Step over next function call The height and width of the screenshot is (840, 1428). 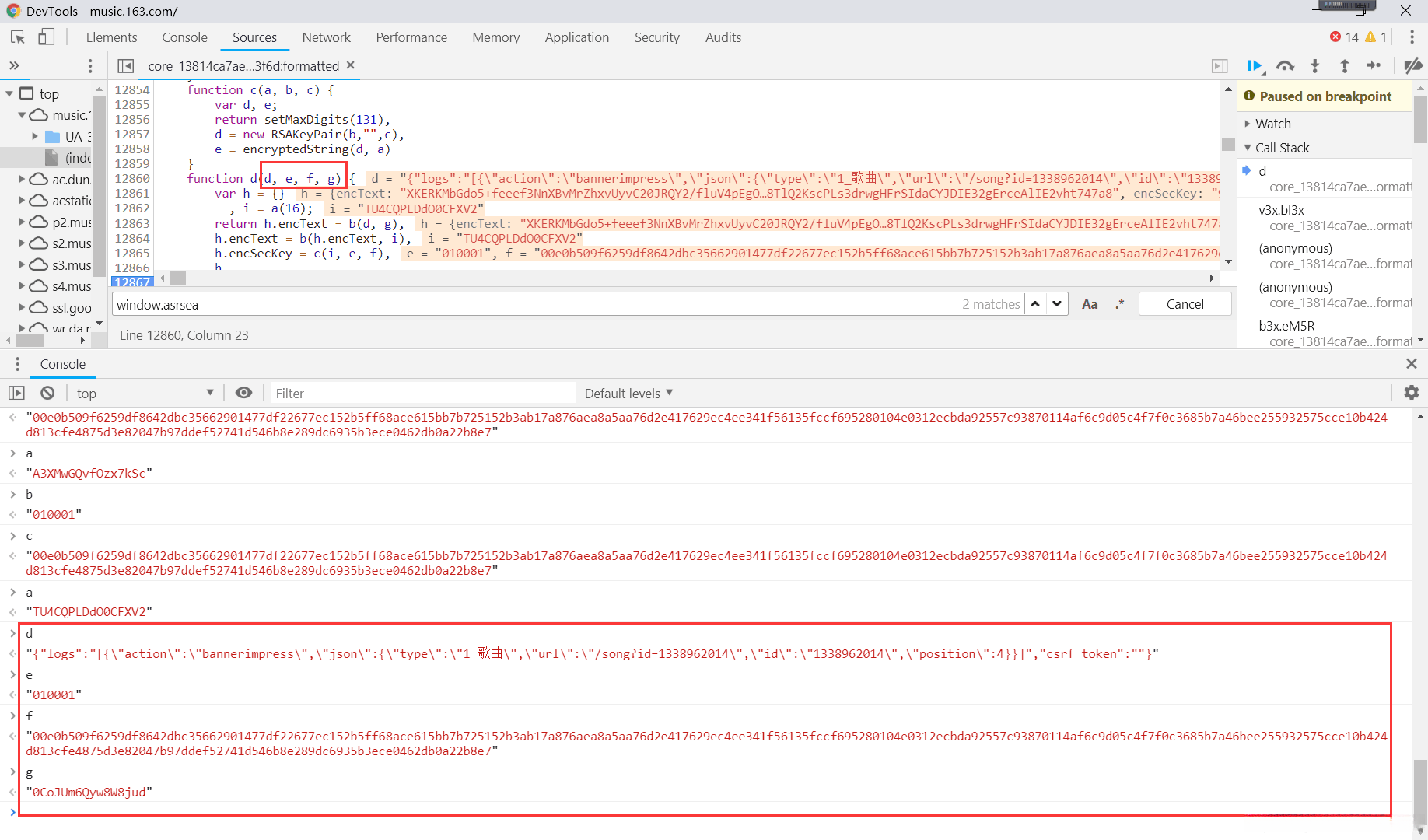[x=1285, y=66]
